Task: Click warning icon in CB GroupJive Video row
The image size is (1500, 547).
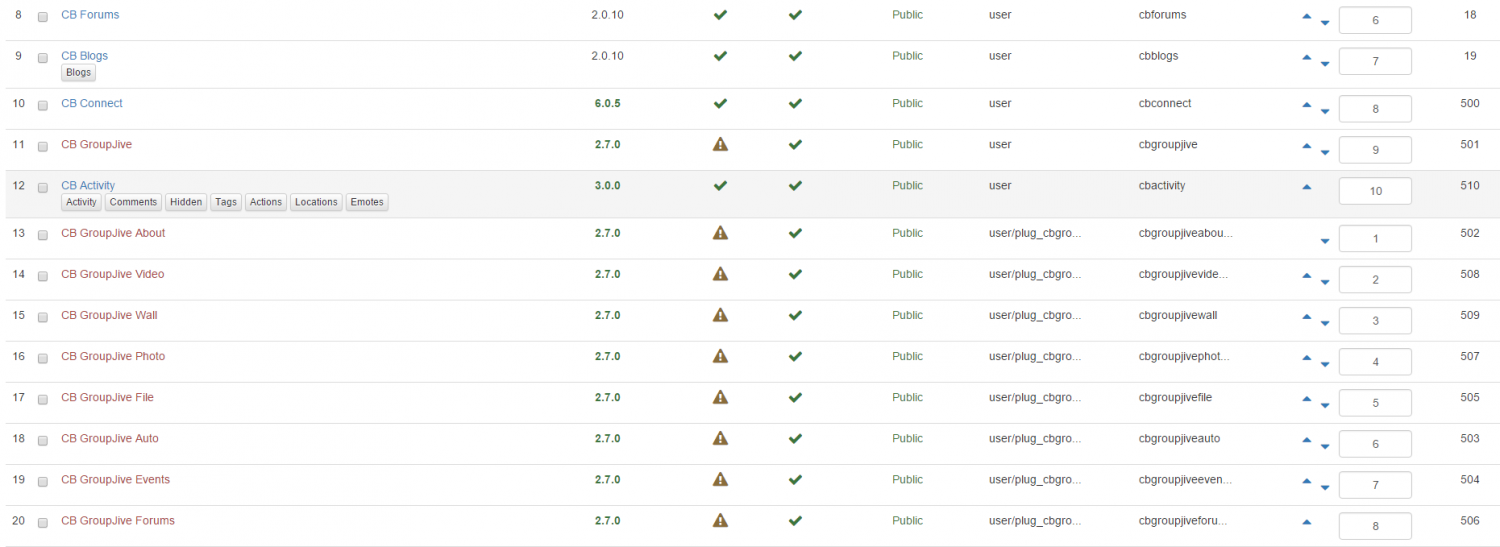Action: coord(720,274)
